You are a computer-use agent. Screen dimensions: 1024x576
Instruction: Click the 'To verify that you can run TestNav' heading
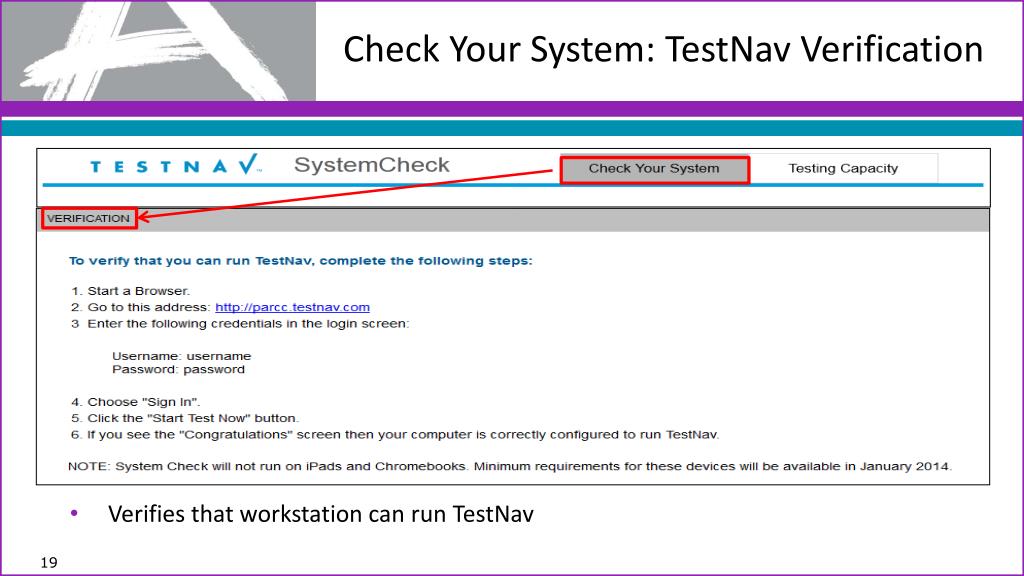coord(300,261)
